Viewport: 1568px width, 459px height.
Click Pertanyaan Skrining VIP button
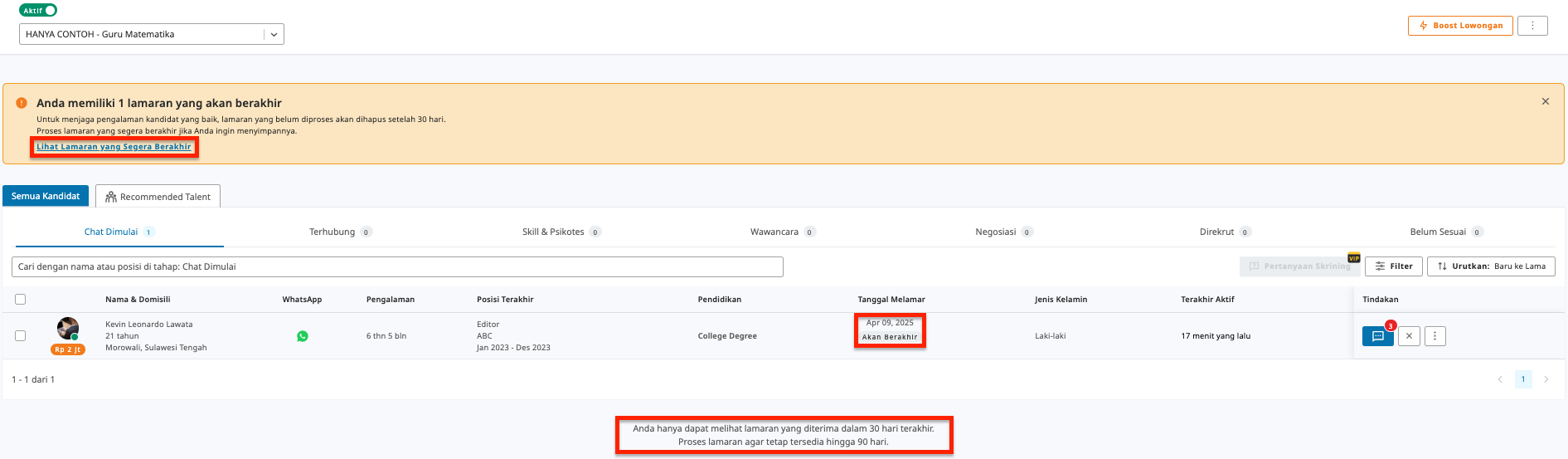[x=1299, y=266]
